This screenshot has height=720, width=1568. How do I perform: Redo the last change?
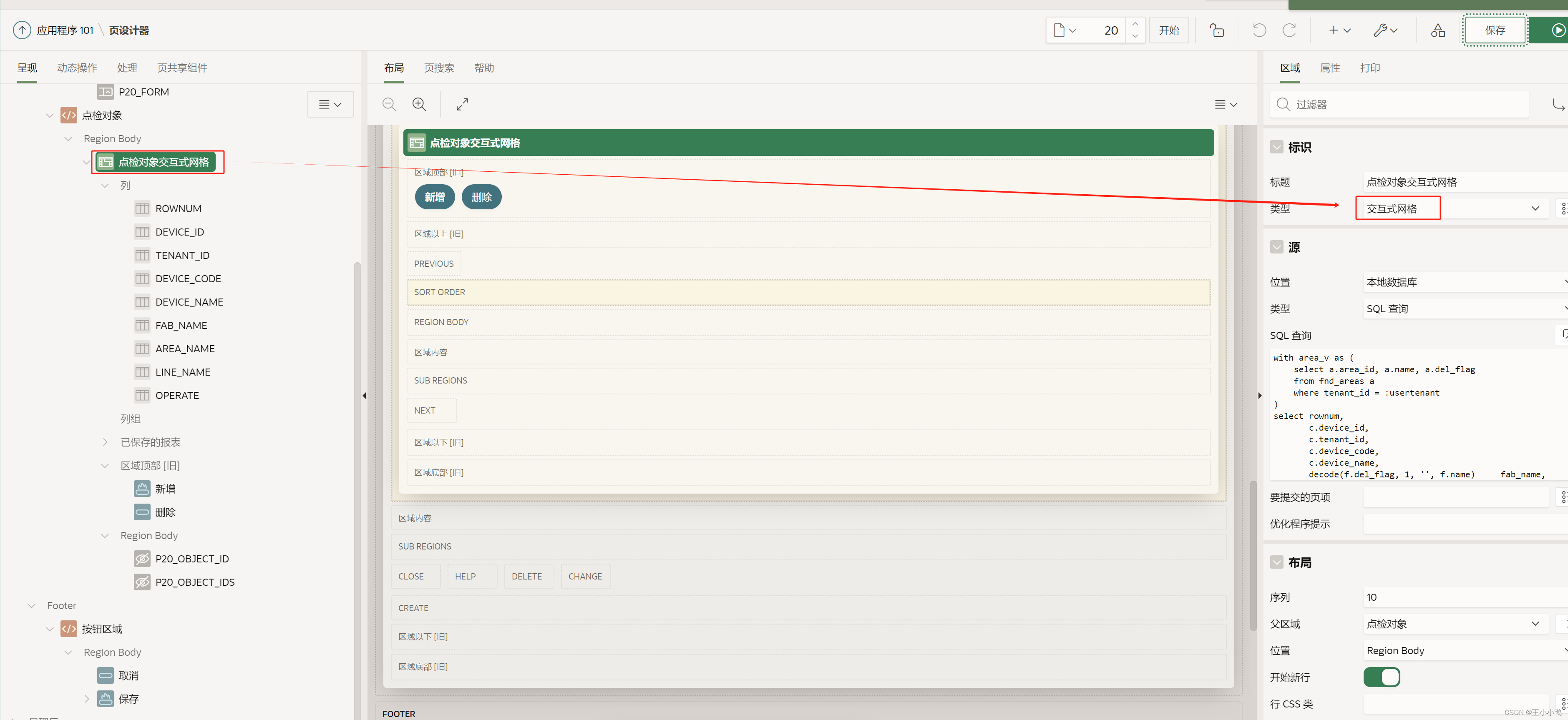coord(1289,30)
